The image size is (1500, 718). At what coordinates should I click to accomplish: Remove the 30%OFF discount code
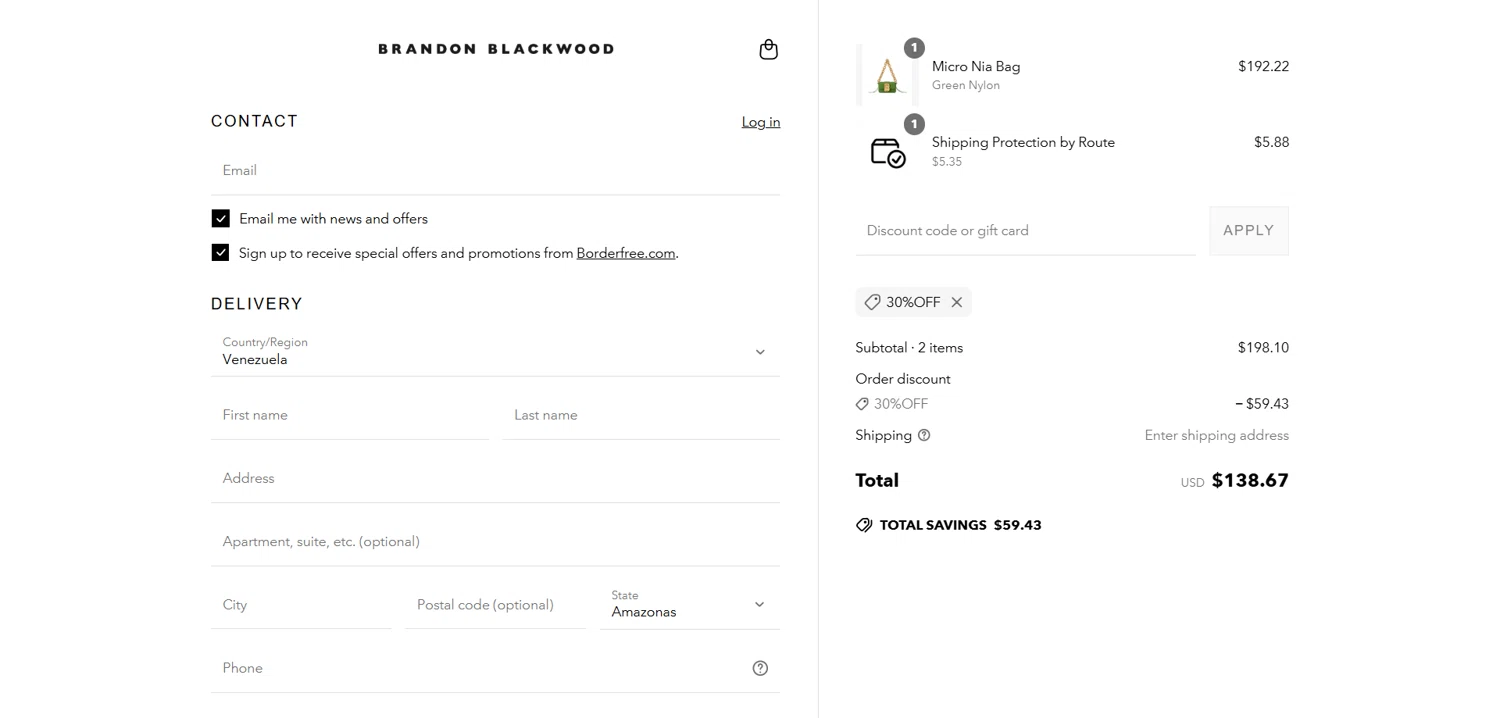pos(957,302)
